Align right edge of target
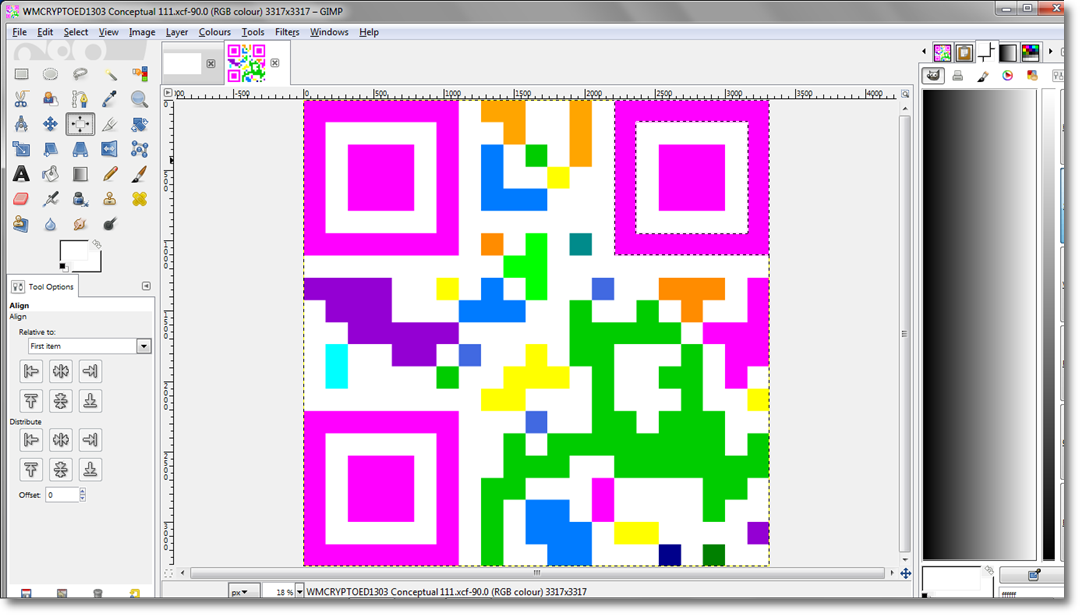The image size is (1080, 615). click(90, 371)
